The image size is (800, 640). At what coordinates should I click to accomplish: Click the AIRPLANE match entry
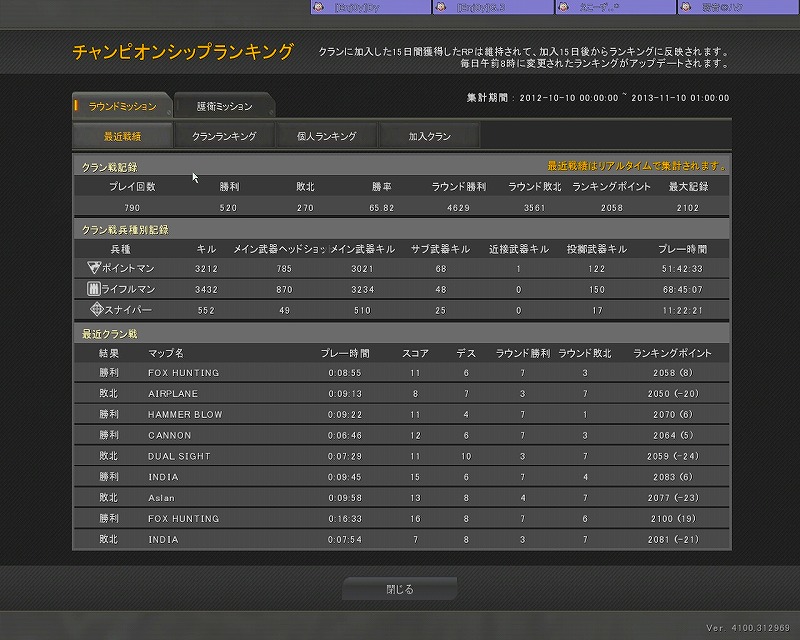[400, 393]
